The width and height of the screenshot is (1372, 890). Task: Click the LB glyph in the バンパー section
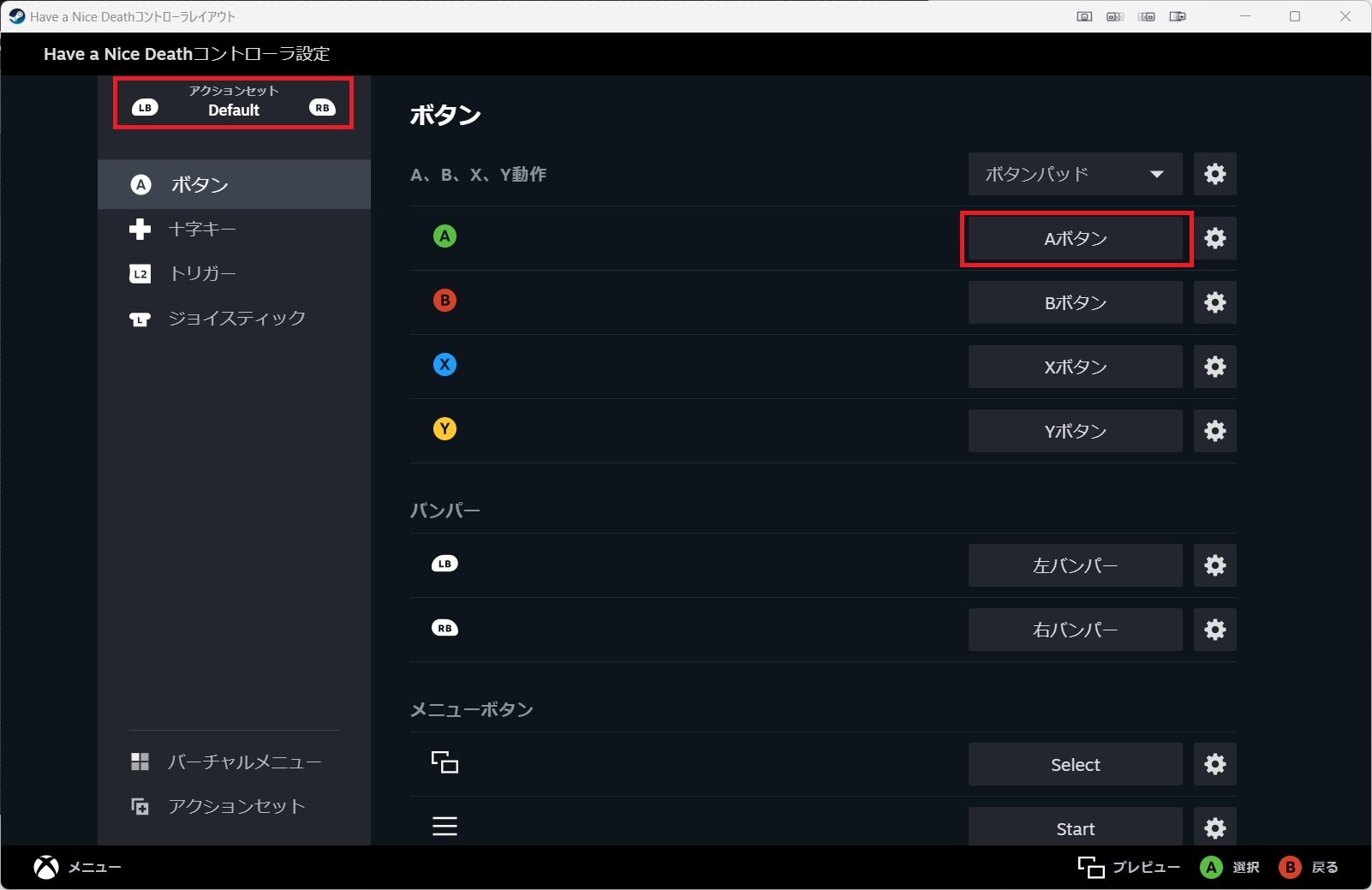click(444, 564)
